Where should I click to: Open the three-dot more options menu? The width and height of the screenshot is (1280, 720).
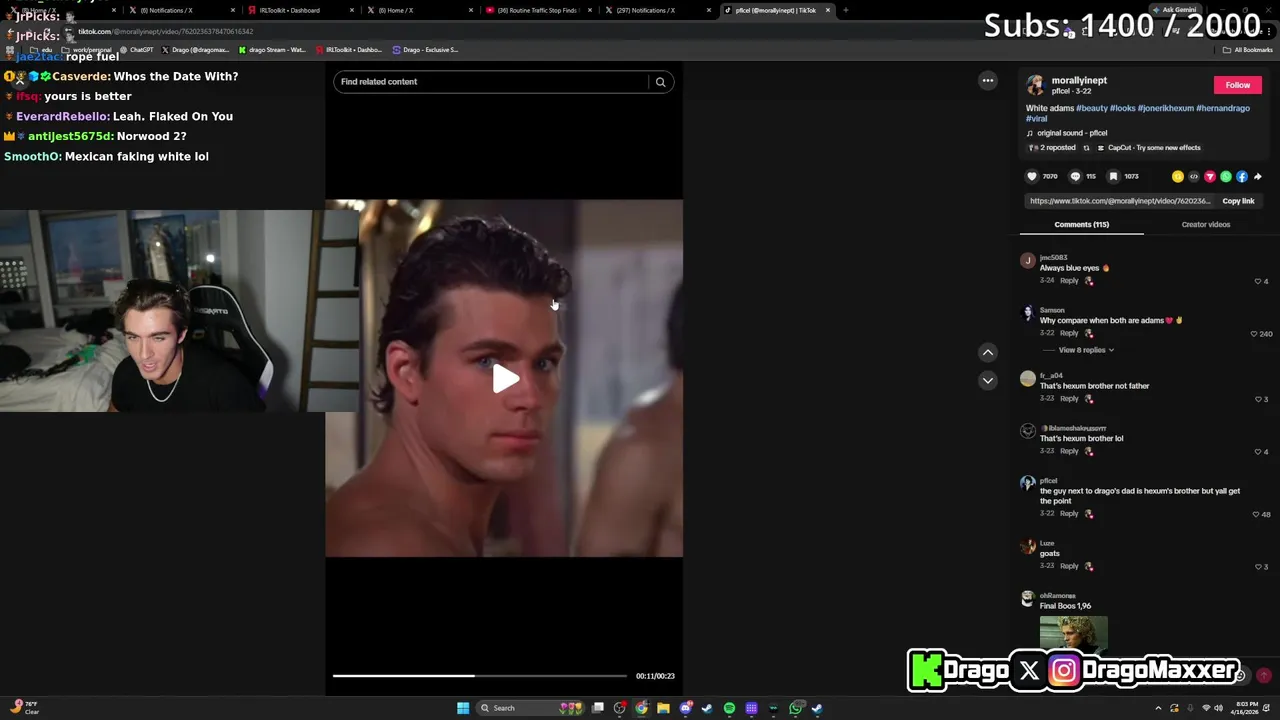[987, 81]
